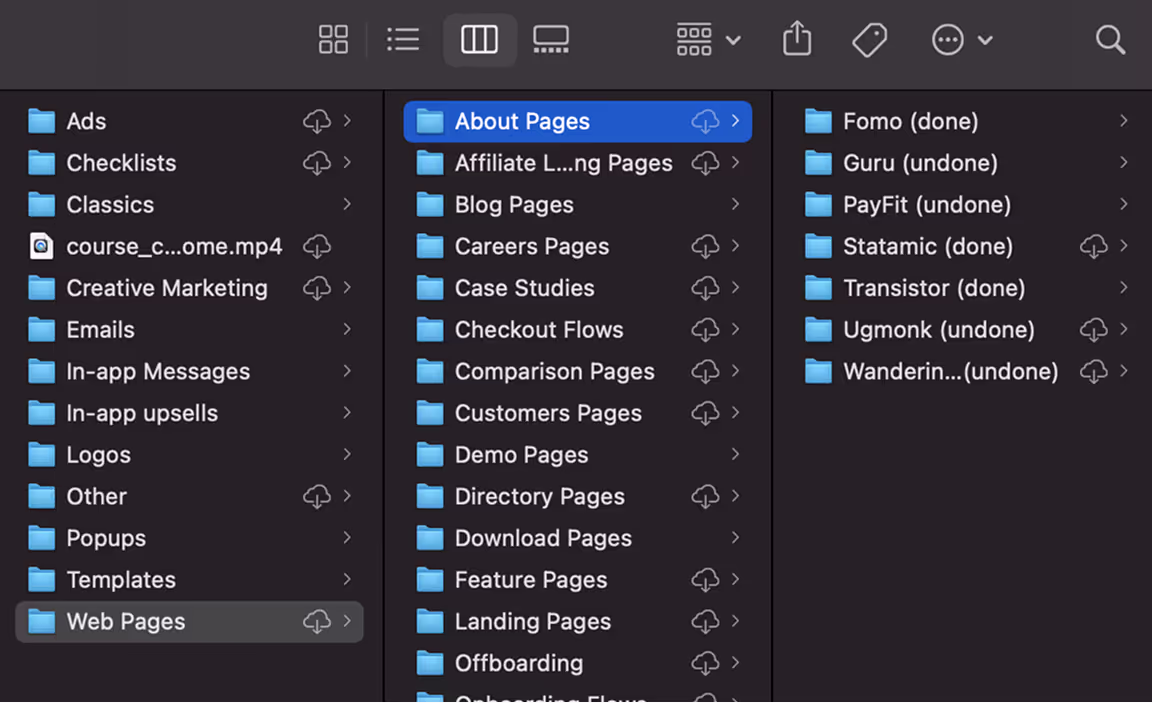The width and height of the screenshot is (1152, 703).
Task: Download Landing Pages from cloud
Action: 705,622
